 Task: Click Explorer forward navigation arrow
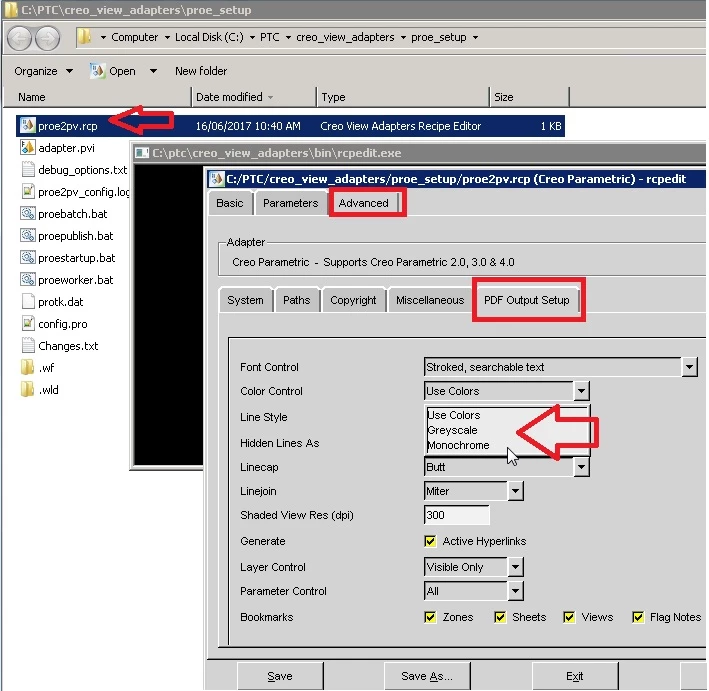click(x=47, y=38)
